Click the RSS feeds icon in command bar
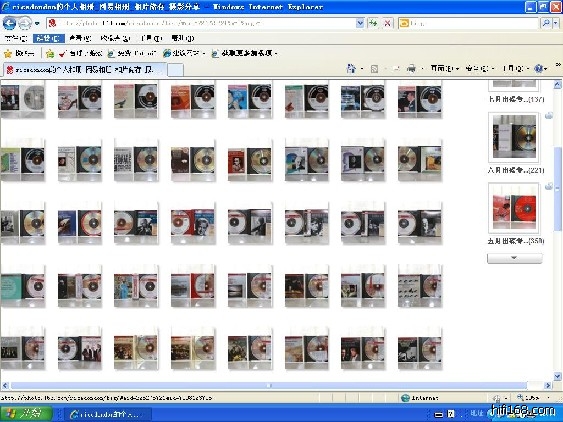This screenshot has height=422, width=563. [374, 69]
